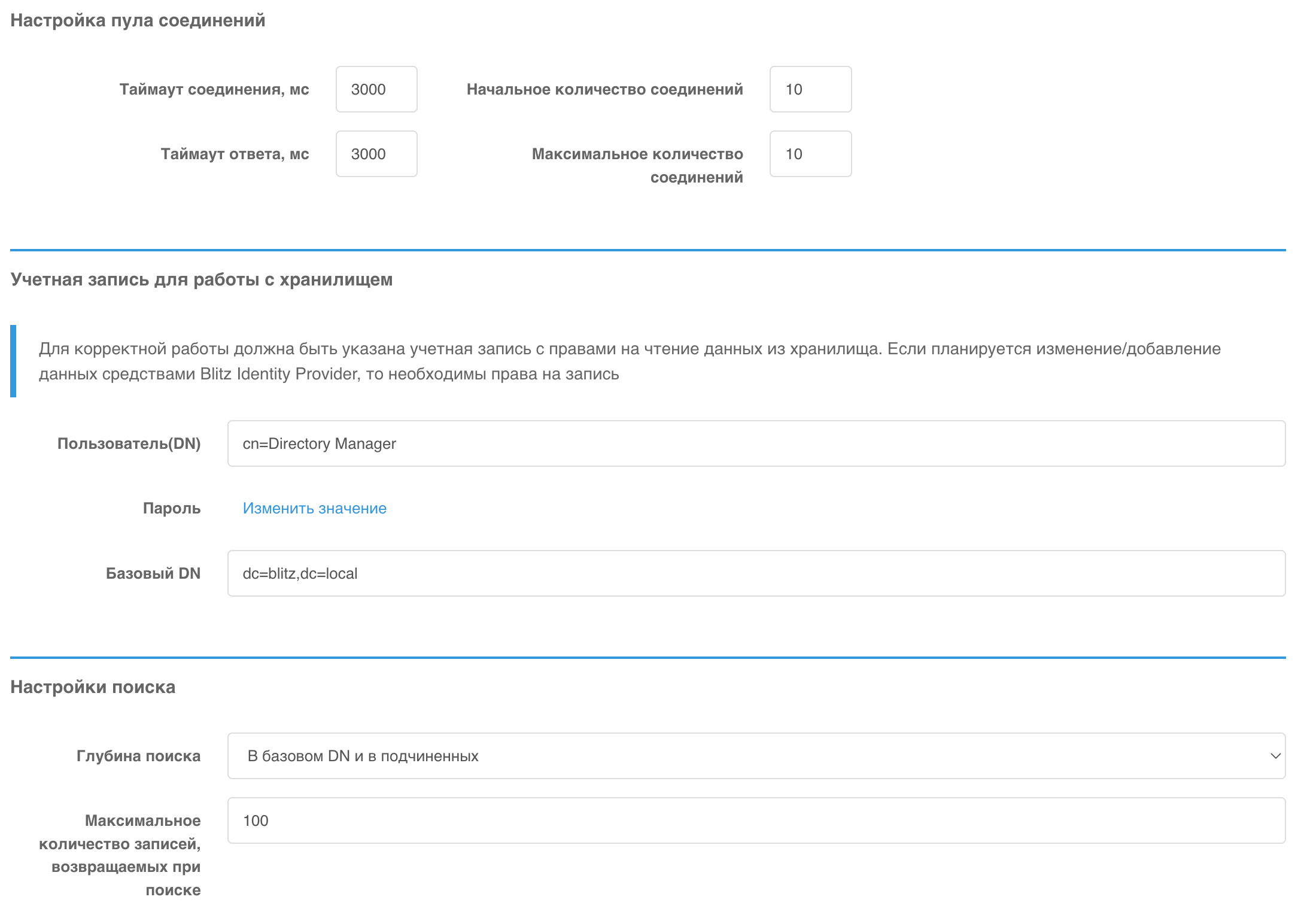Click the Базовый DN label
Image resolution: width=1301 pixels, height=924 pixels.
pos(153,573)
